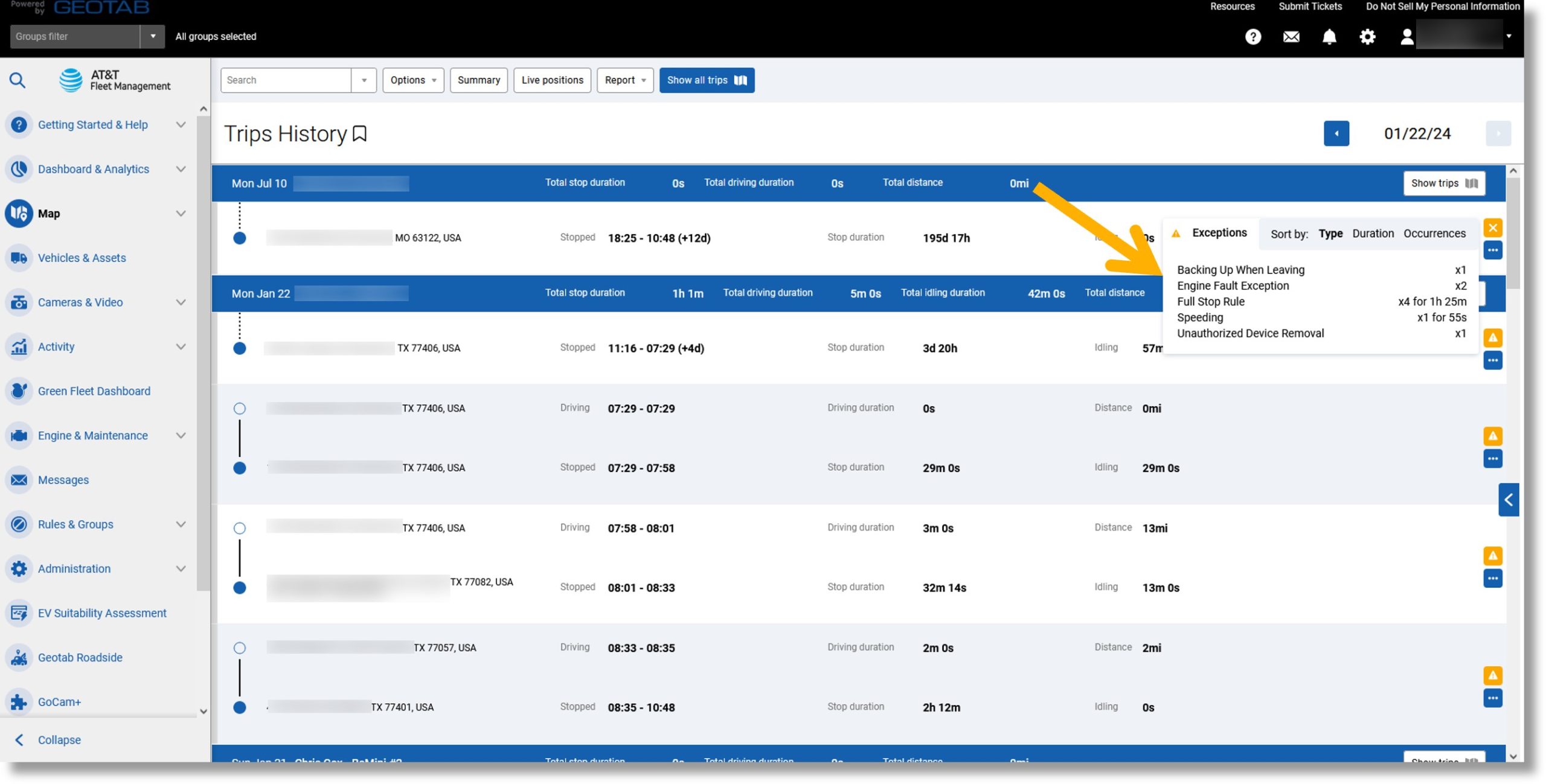
Task: Expand the Administration chevron
Action: (x=181, y=569)
